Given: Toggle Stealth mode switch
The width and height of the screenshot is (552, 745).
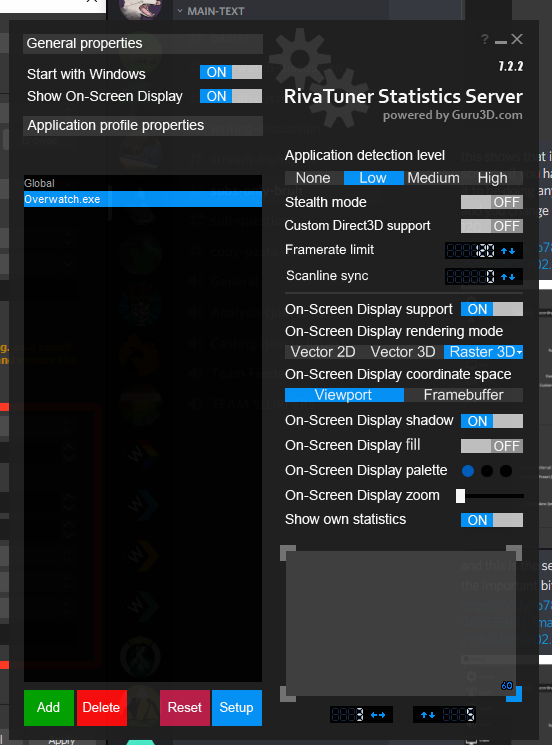Looking at the screenshot, I should (x=492, y=202).
